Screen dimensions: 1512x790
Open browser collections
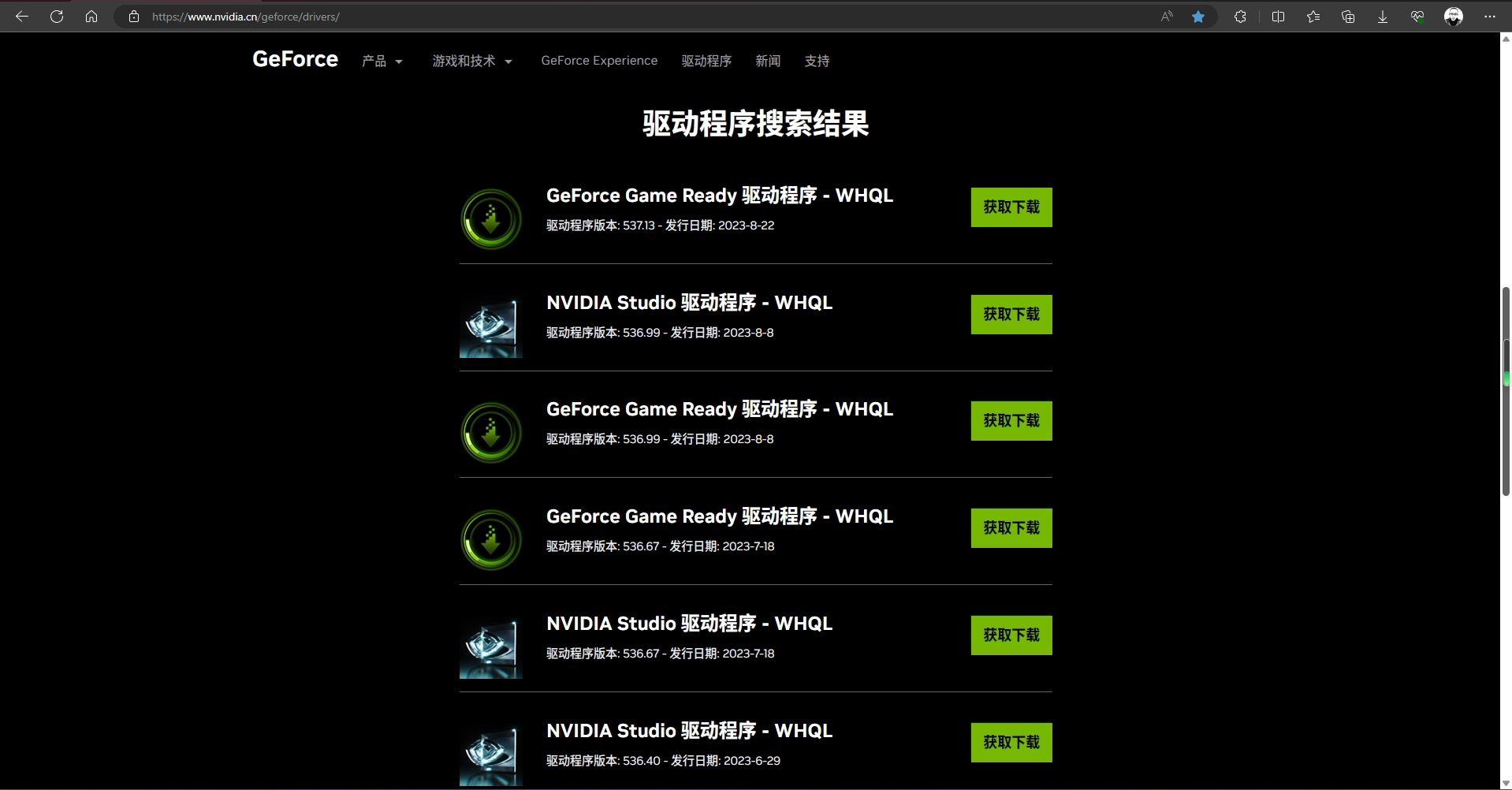tap(1348, 17)
